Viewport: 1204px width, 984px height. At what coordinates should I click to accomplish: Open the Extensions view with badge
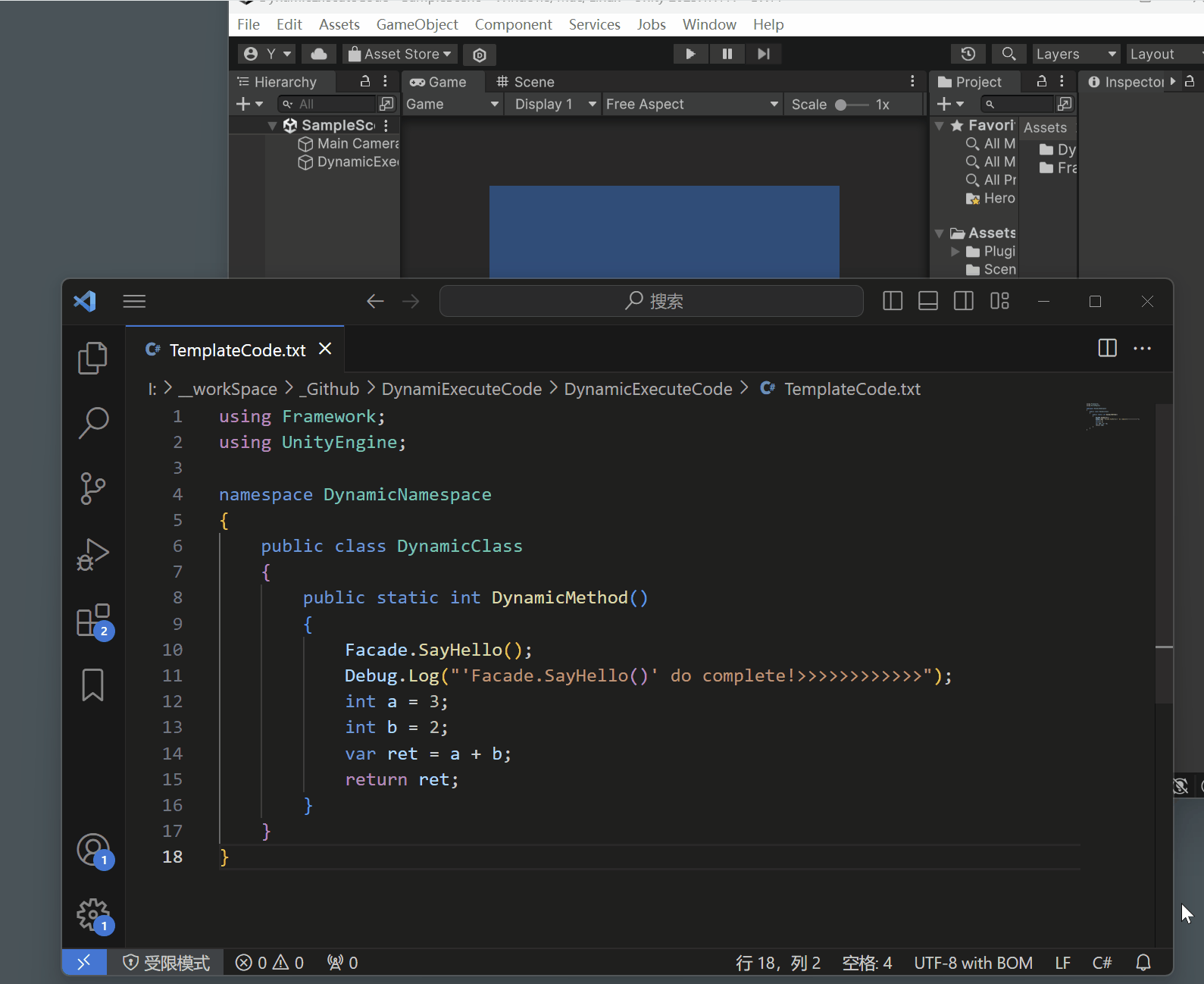93,620
